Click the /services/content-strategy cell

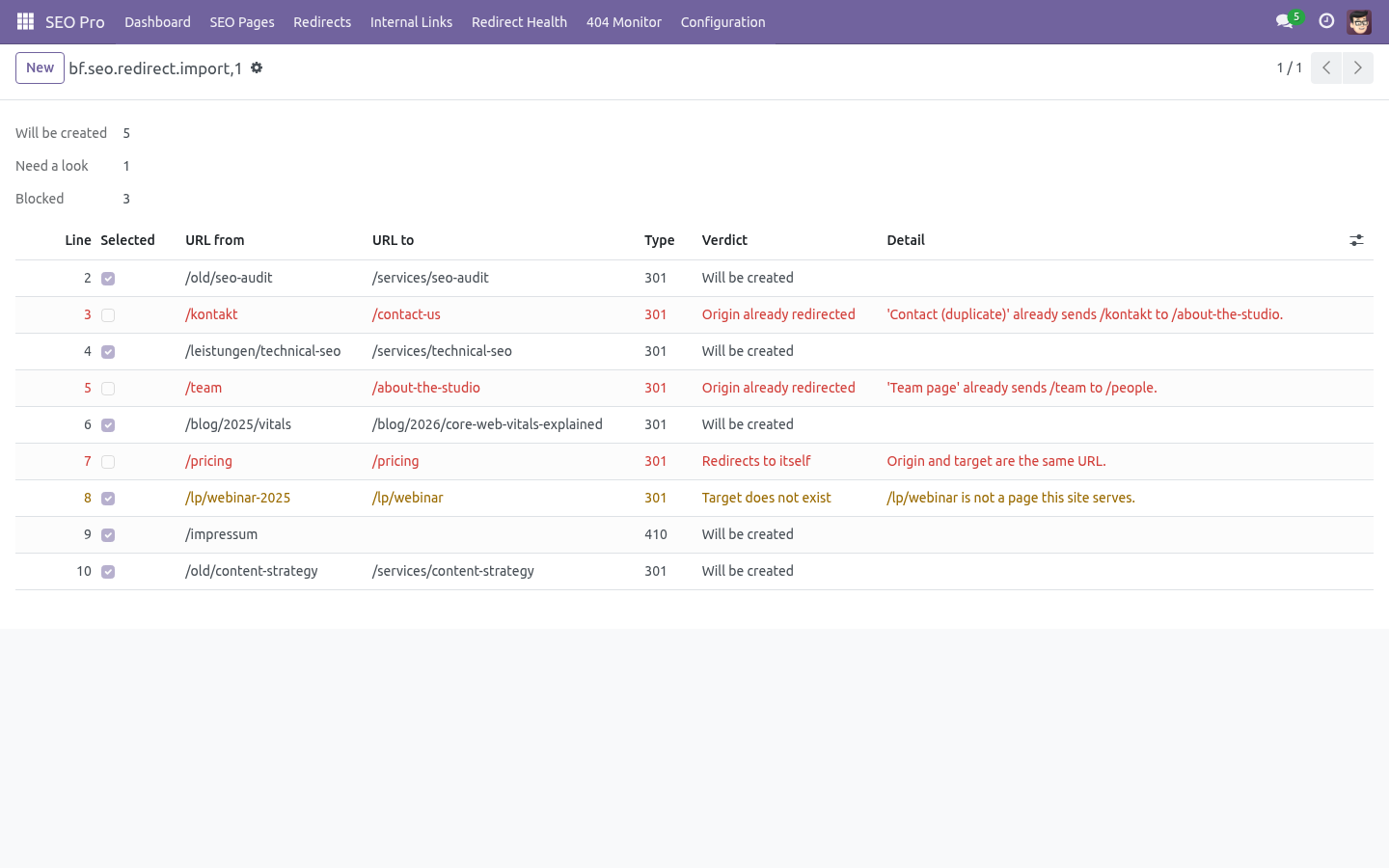(x=453, y=571)
